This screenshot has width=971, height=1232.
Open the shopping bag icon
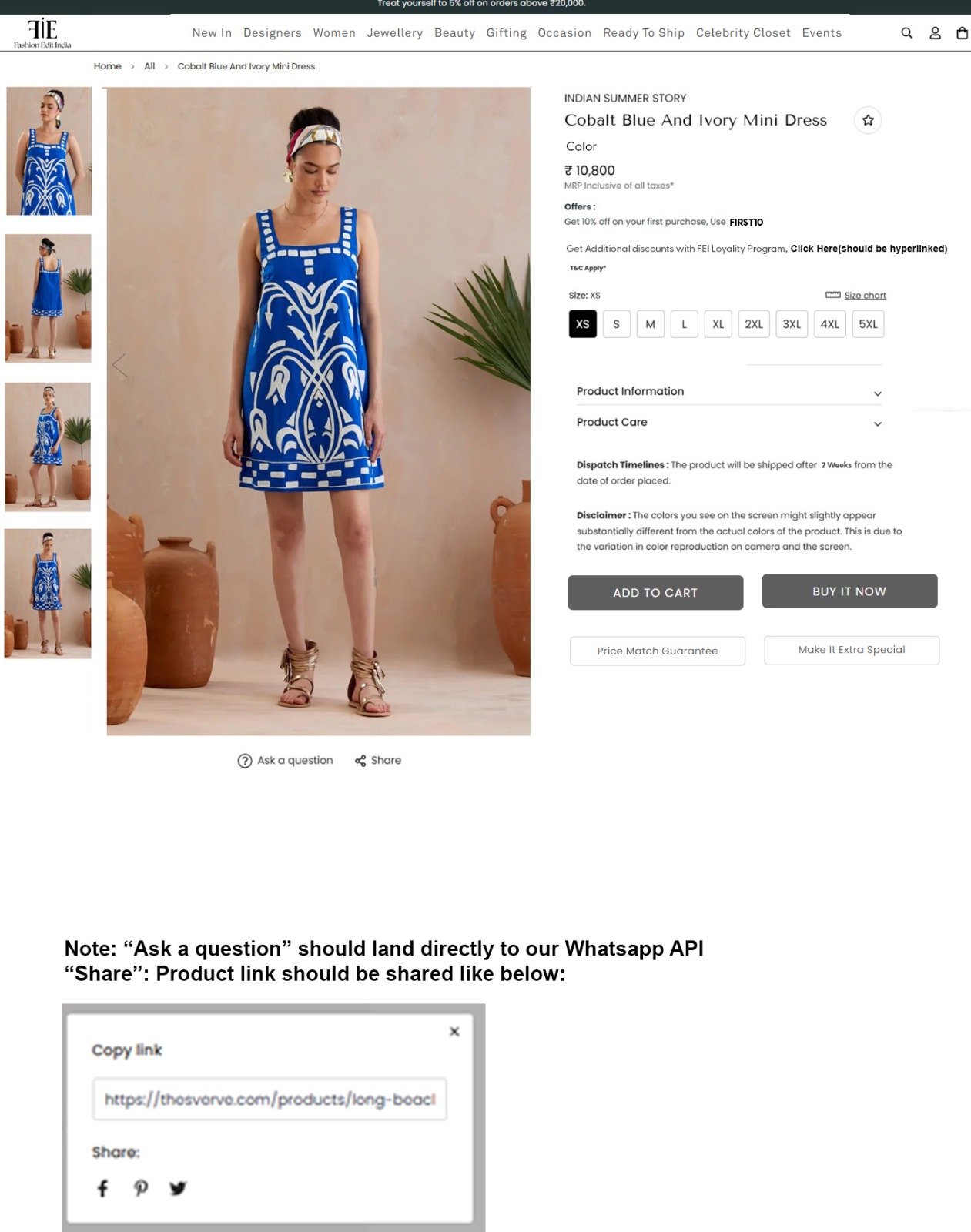[x=962, y=33]
